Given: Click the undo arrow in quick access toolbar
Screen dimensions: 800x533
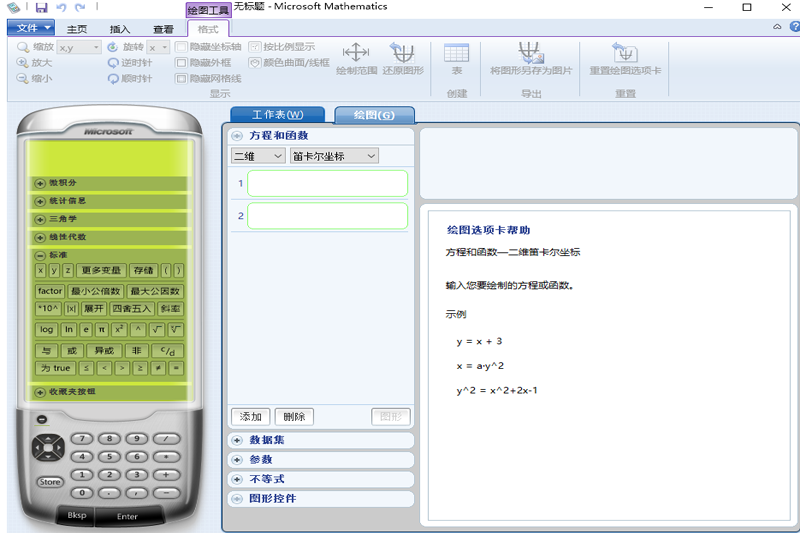Looking at the screenshot, I should tap(61, 7).
